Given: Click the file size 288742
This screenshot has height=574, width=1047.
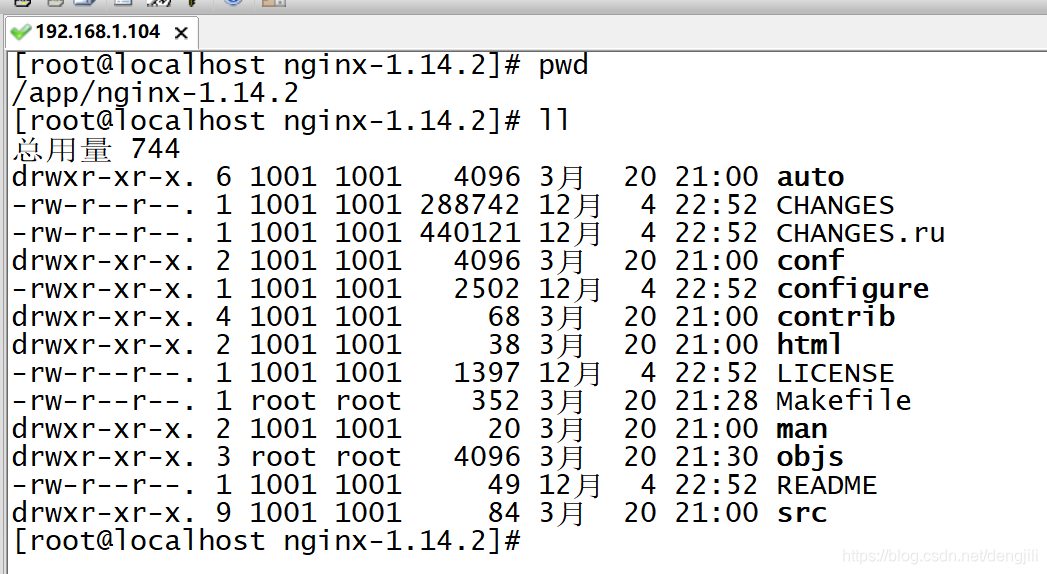Looking at the screenshot, I should click(x=469, y=206).
